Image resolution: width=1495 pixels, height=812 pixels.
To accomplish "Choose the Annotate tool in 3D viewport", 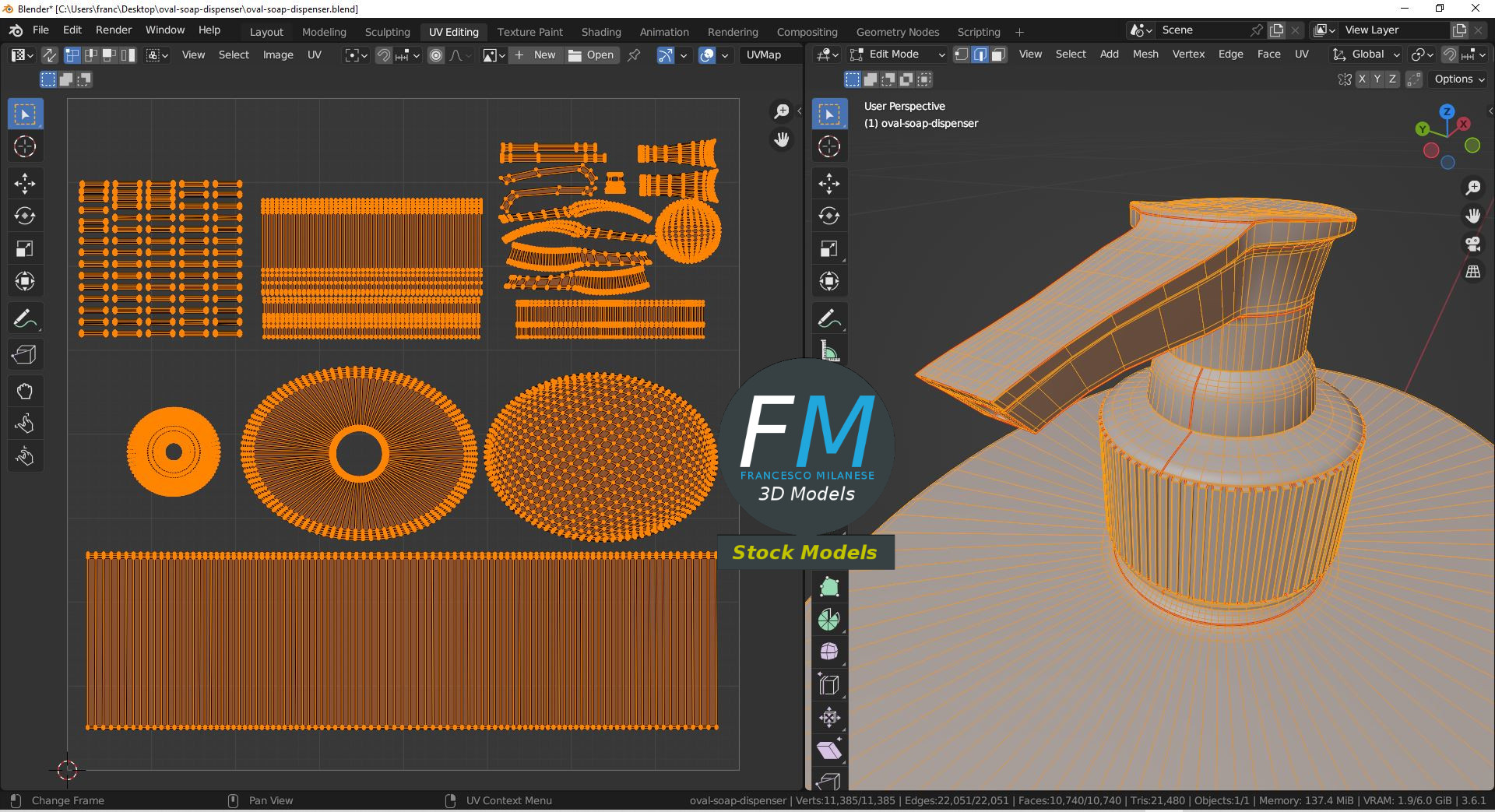I will tap(829, 318).
